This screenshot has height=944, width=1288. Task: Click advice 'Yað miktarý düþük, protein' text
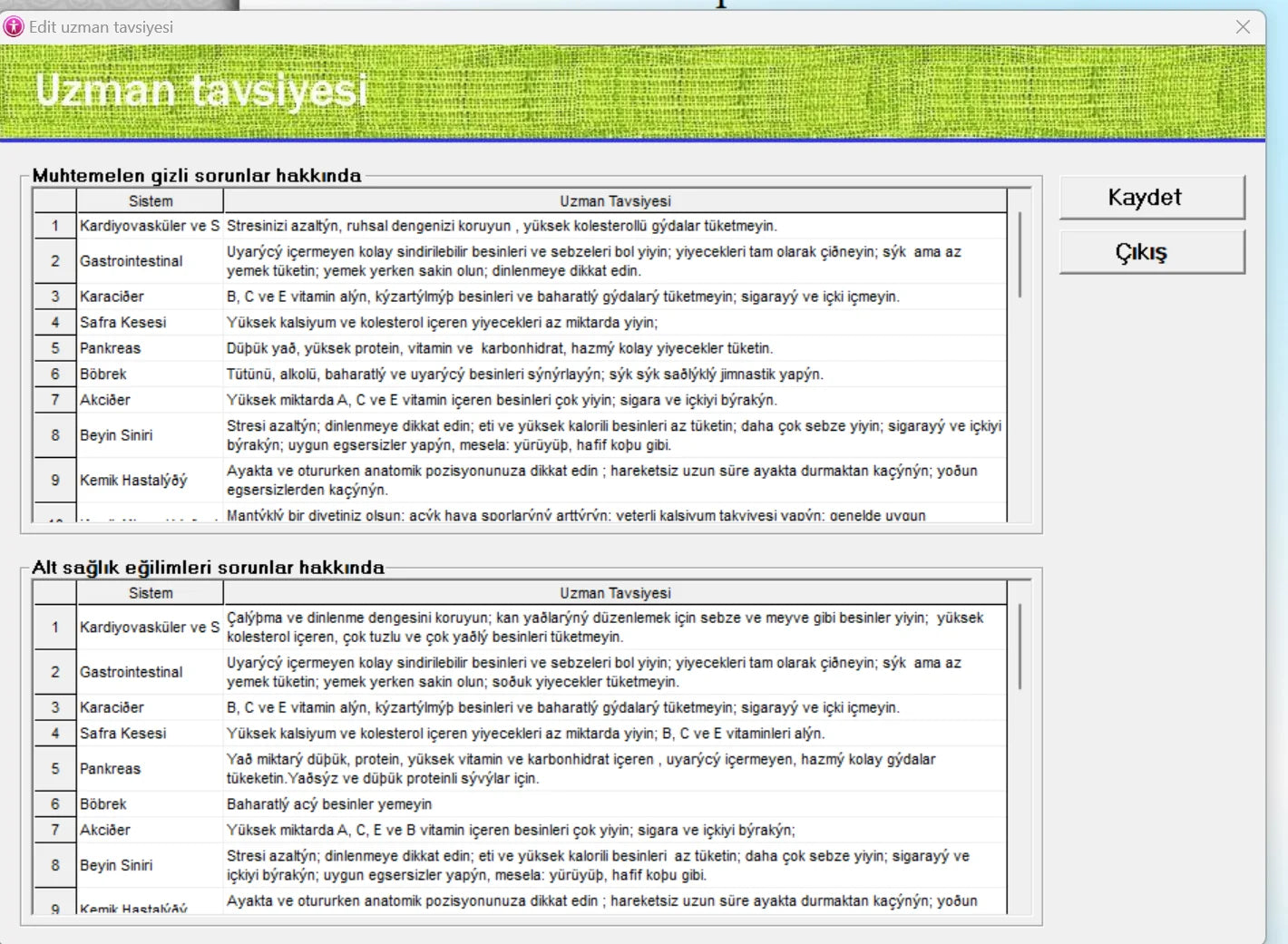(x=615, y=769)
